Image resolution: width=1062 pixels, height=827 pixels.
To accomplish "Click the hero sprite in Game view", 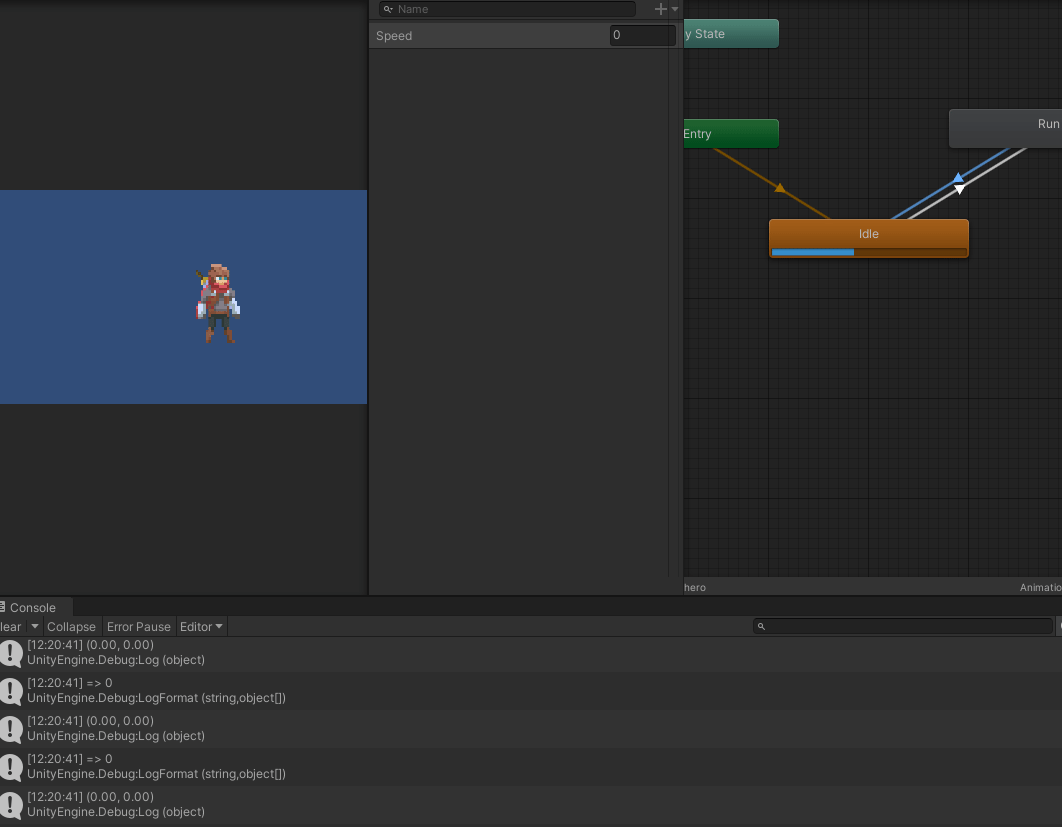I will tap(218, 303).
